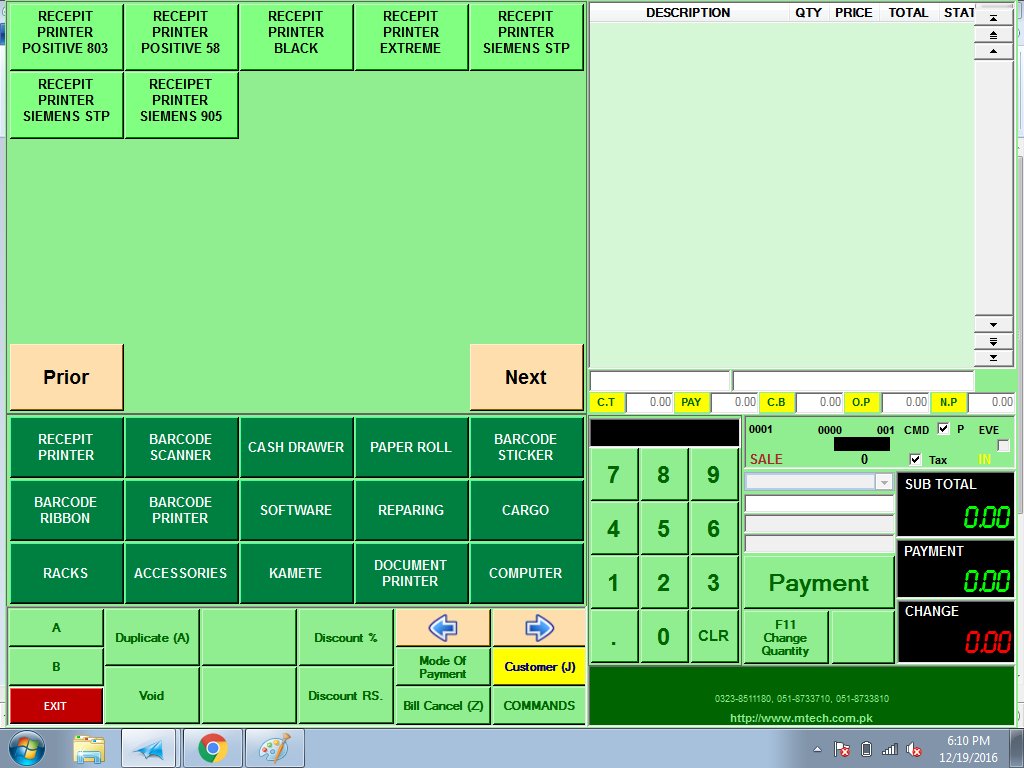Uncheck the Tax checkbox
This screenshot has height=768, width=1024.
coord(916,460)
